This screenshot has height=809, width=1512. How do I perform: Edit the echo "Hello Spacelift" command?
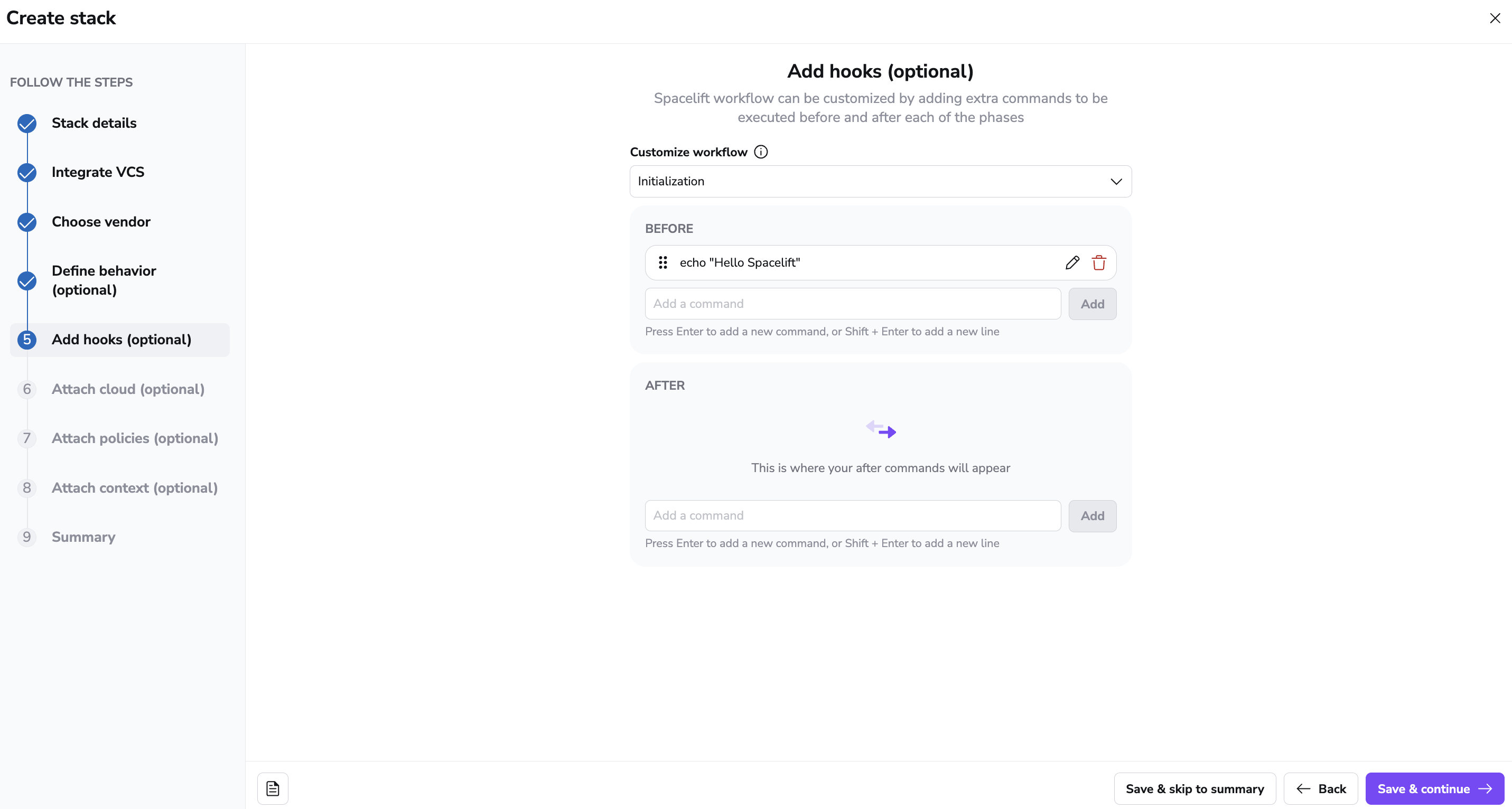coord(1072,263)
